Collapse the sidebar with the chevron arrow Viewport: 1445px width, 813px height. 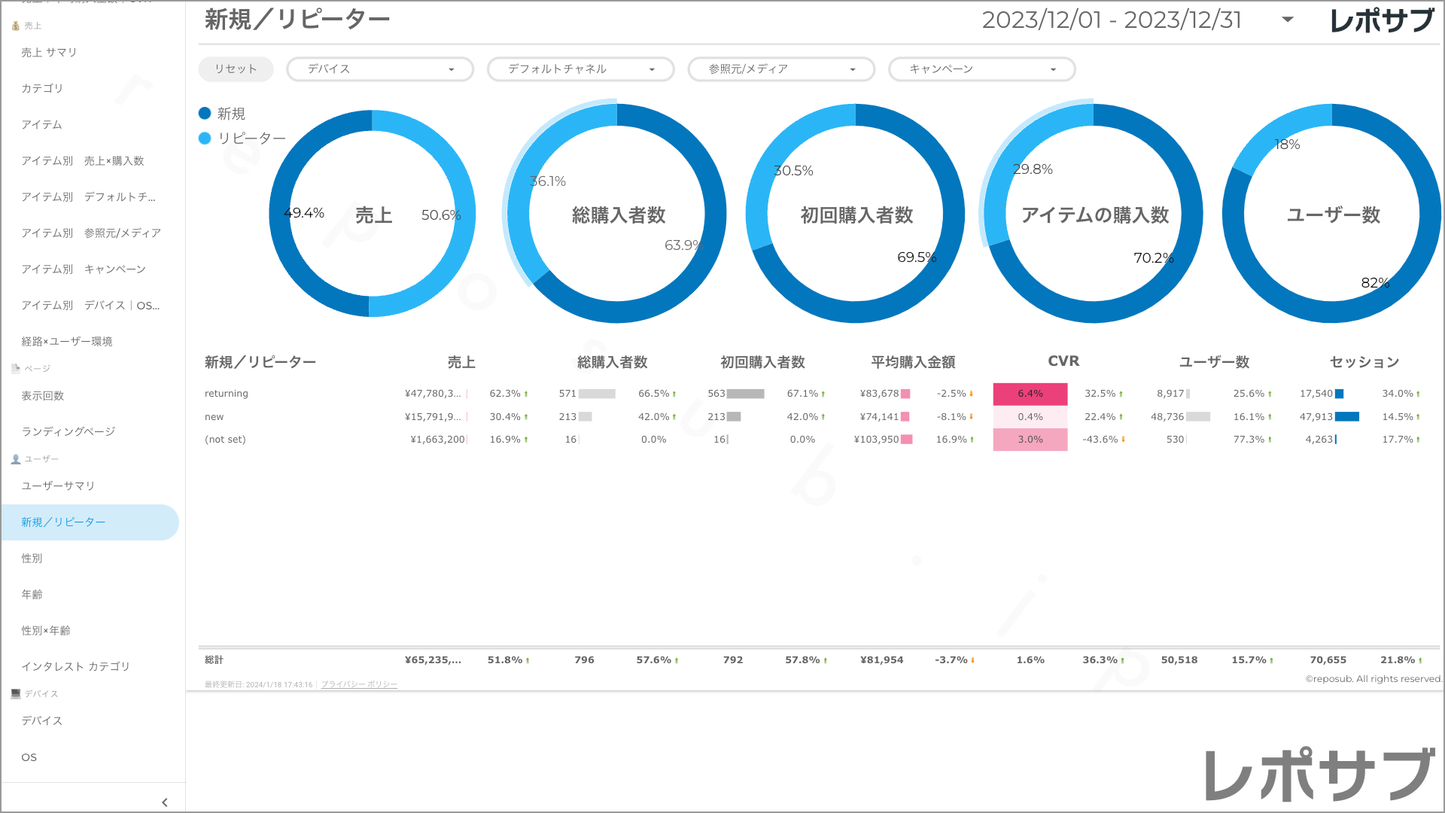[x=165, y=802]
